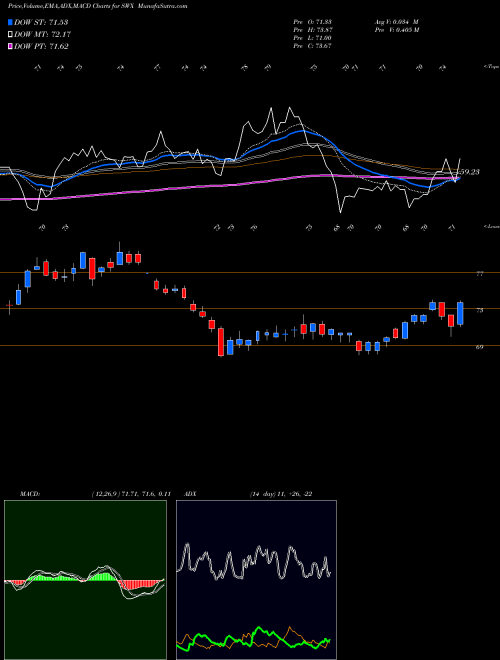Click the white DOW MT legend swatch

(x=11, y=35)
